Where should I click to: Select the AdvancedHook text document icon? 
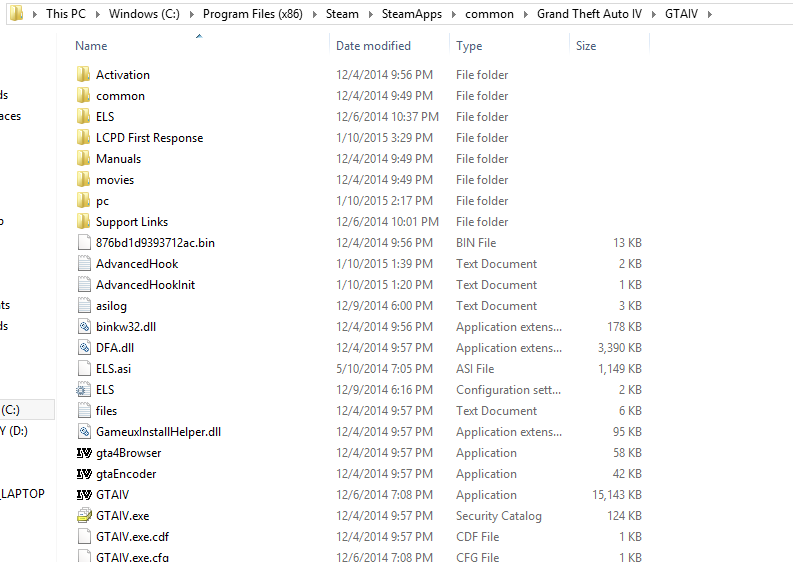click(84, 263)
